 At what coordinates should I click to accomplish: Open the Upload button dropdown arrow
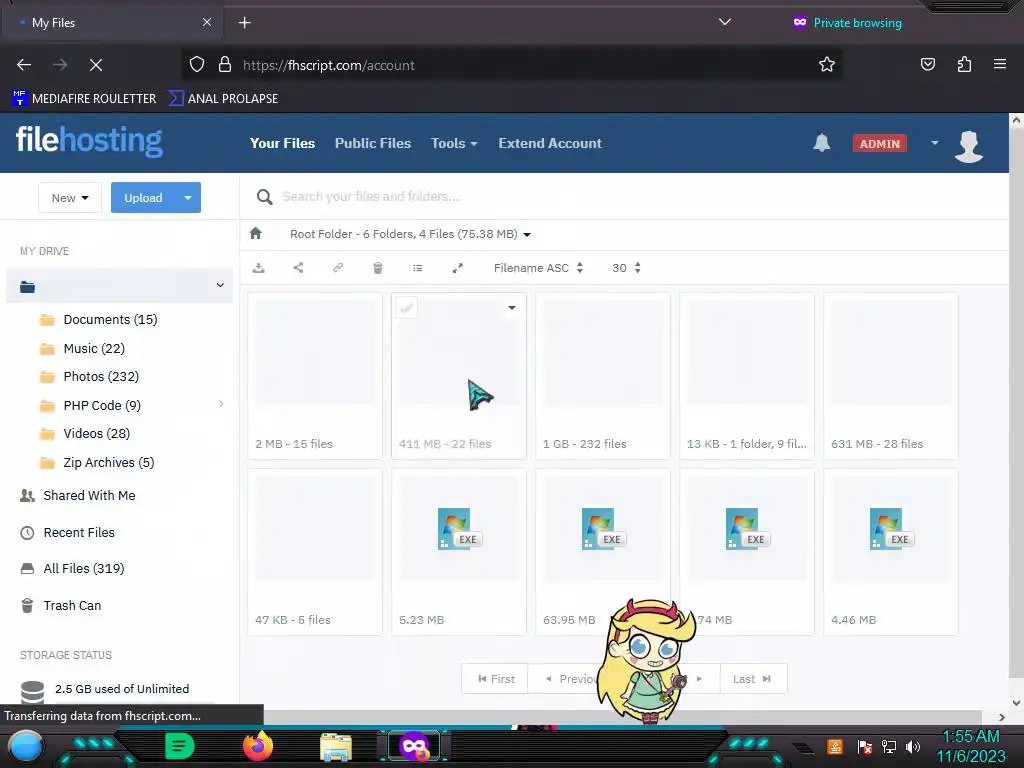[188, 198]
